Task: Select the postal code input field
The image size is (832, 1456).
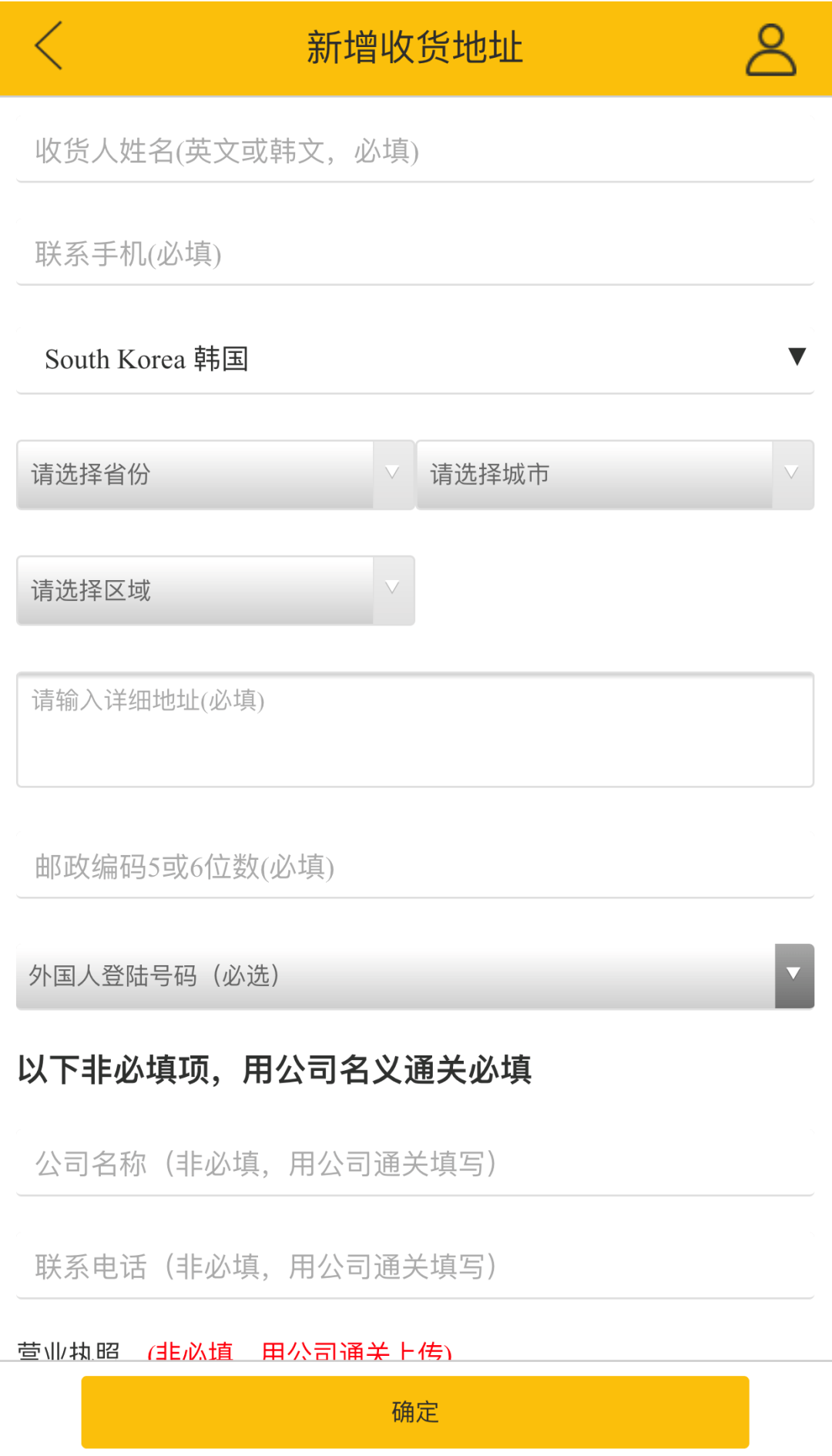Action: [x=416, y=867]
